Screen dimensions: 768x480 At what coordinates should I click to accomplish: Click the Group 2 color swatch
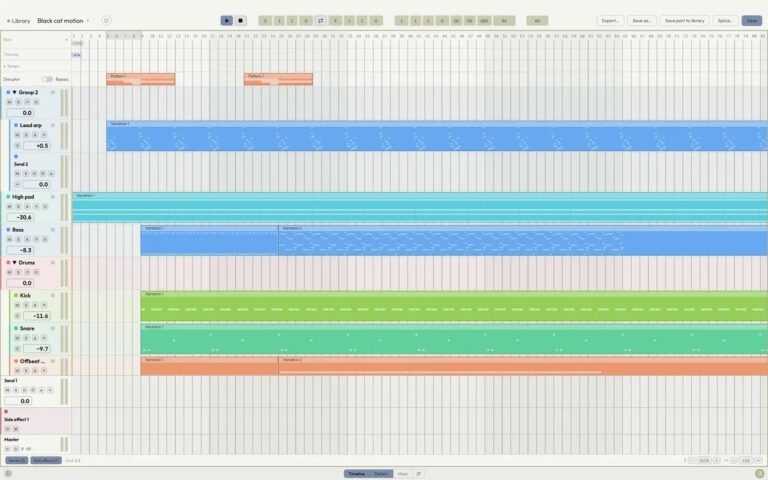click(8, 92)
